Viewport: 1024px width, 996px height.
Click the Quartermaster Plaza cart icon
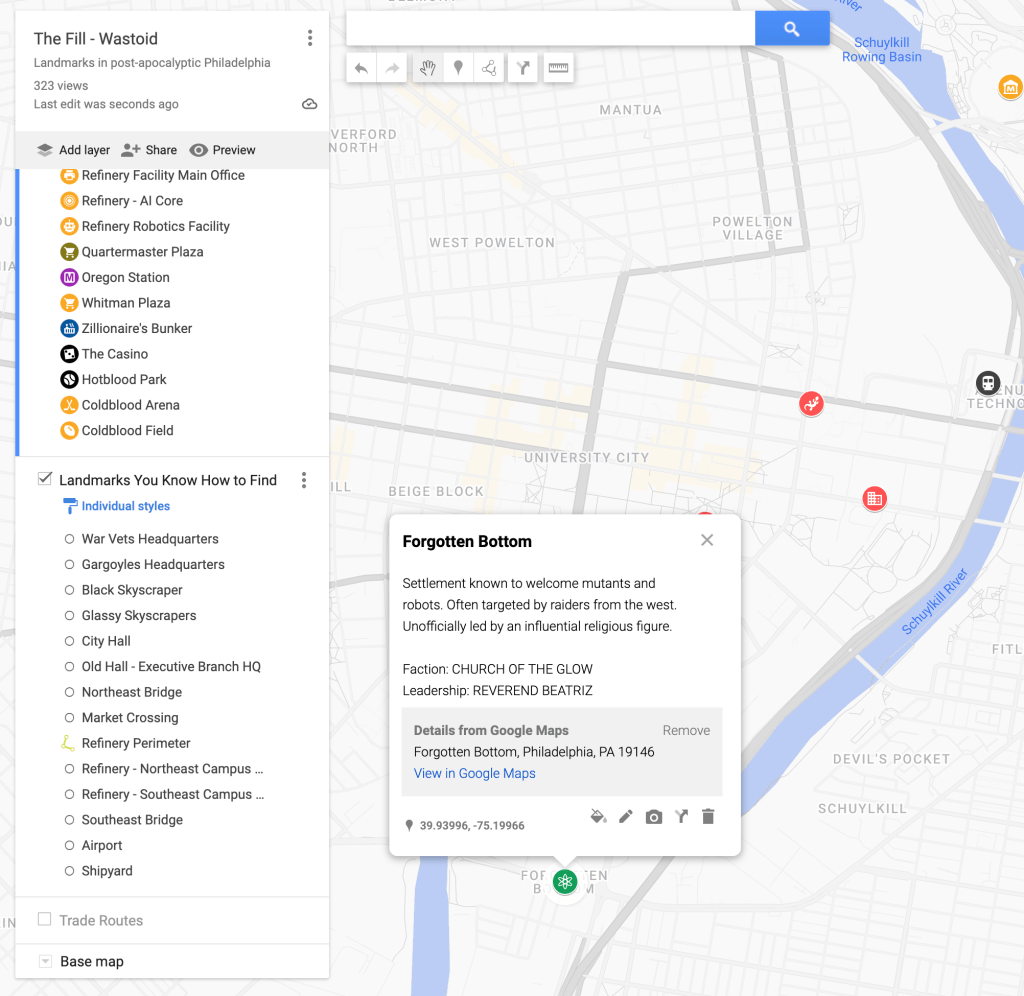point(69,251)
